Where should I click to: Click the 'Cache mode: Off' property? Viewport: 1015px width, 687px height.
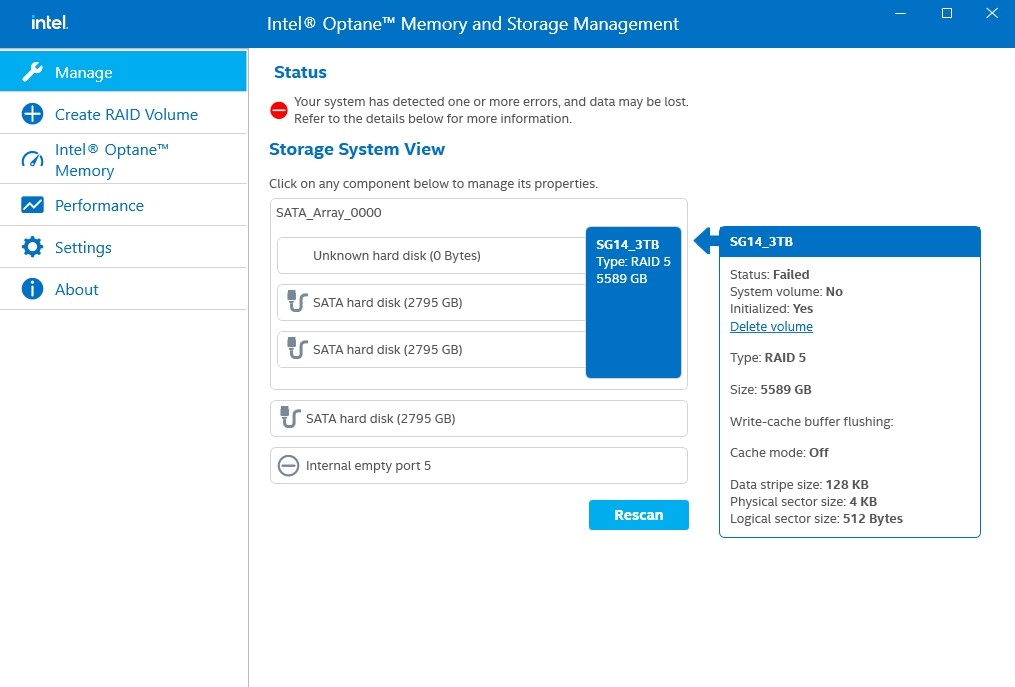click(779, 453)
